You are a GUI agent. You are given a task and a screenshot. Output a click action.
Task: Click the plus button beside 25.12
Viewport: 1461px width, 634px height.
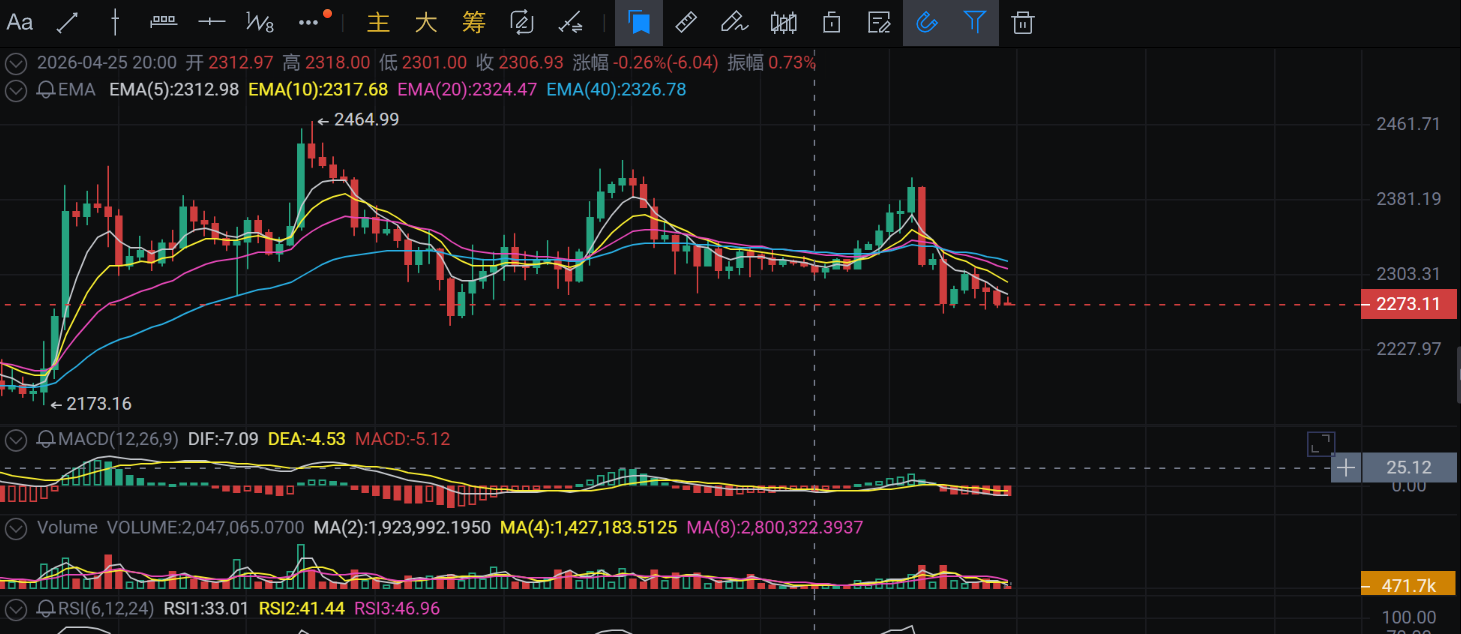(x=1346, y=467)
